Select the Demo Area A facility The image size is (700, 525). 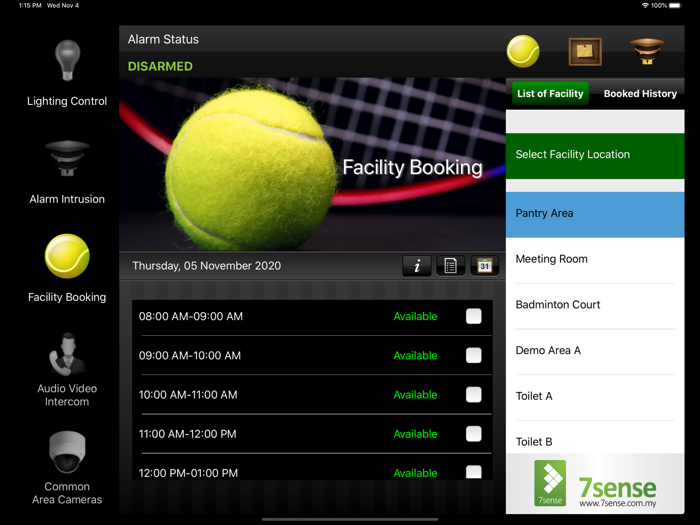coord(595,351)
